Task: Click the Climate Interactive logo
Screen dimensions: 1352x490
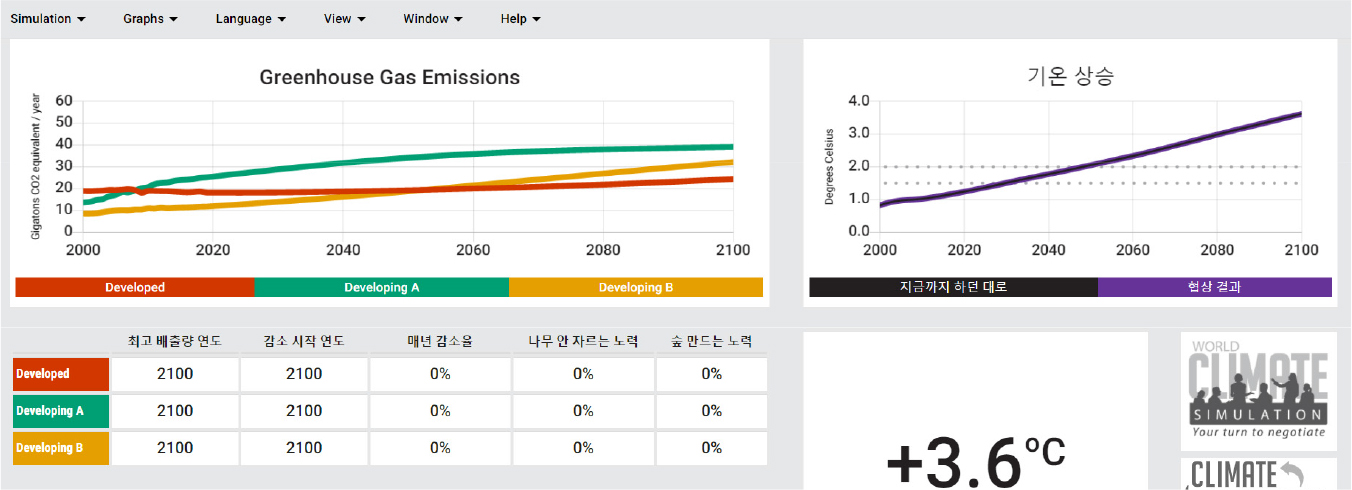Action: click(1258, 474)
